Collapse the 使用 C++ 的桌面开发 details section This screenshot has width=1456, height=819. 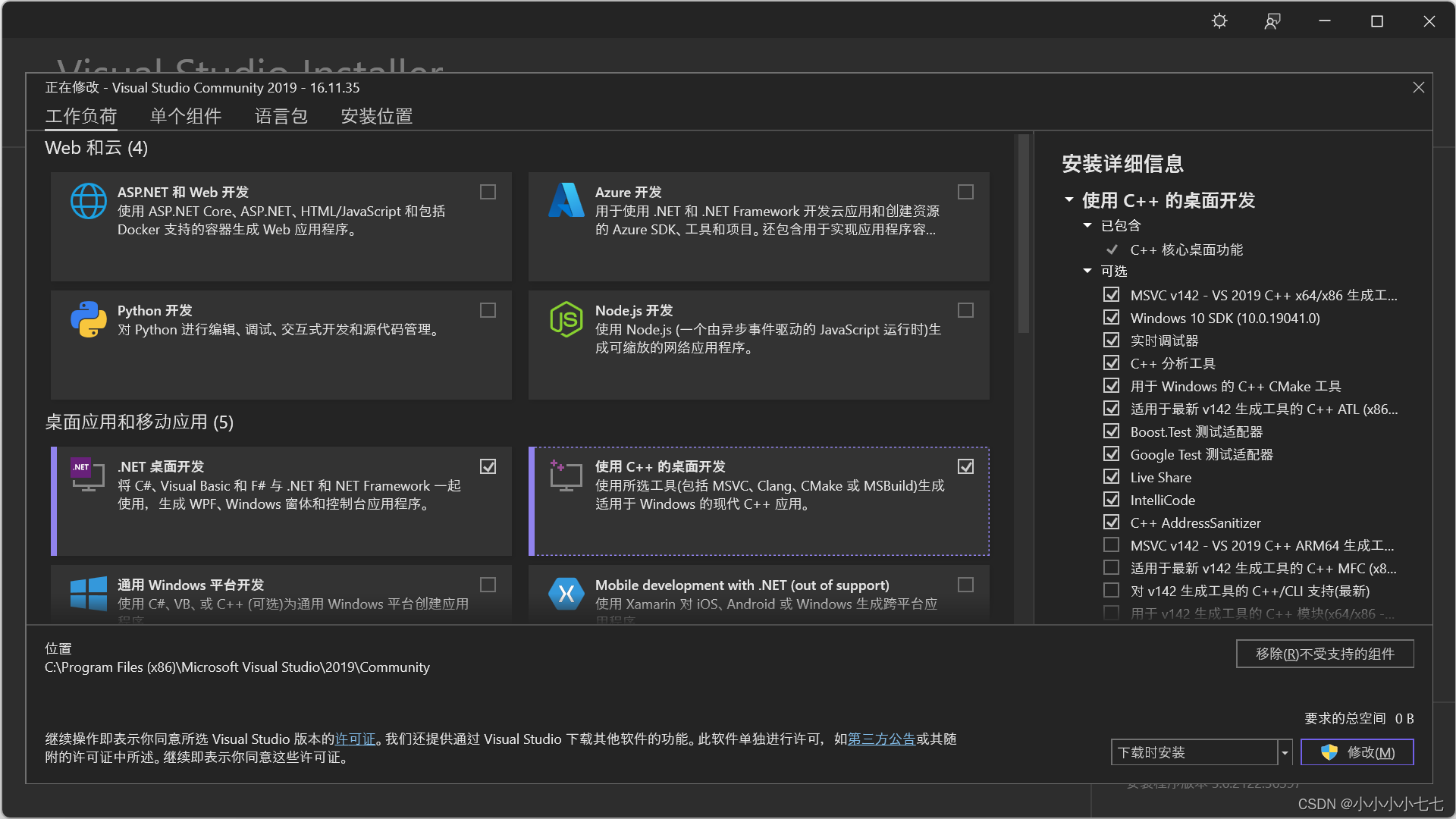[1069, 200]
